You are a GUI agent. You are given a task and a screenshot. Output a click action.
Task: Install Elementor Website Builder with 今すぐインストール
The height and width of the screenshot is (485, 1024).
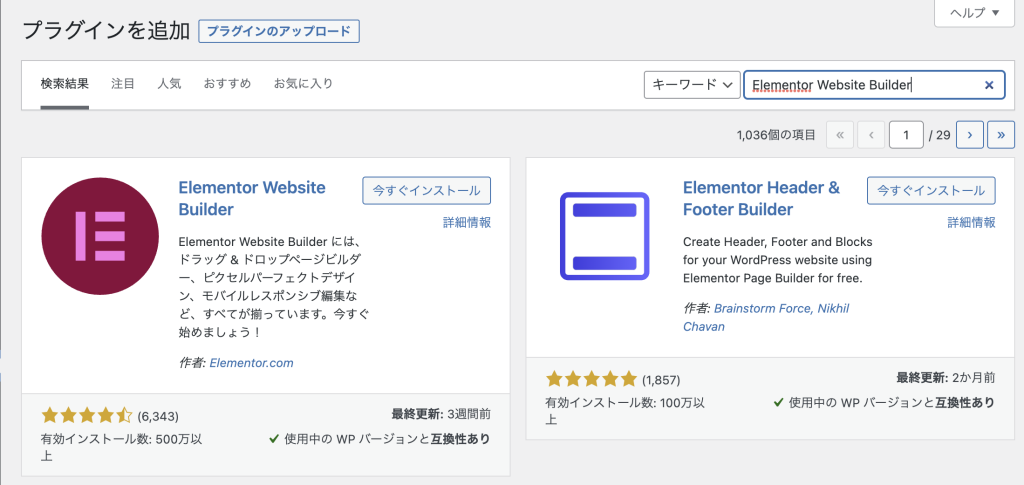(x=426, y=191)
